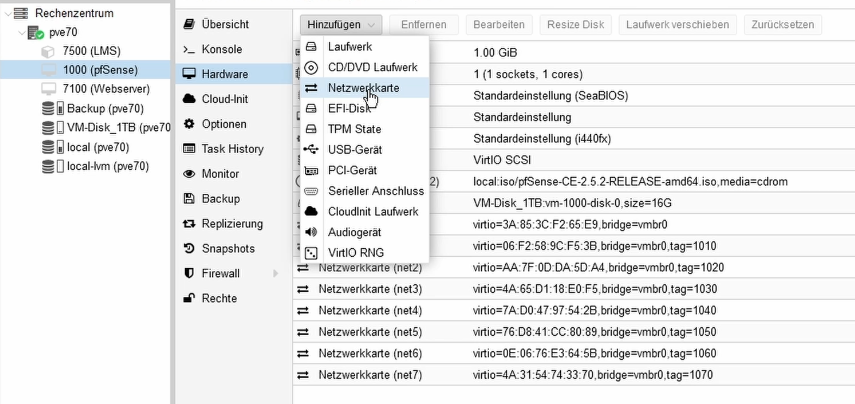Click the Rechte unlock icon
This screenshot has width=855, height=404.
189,298
